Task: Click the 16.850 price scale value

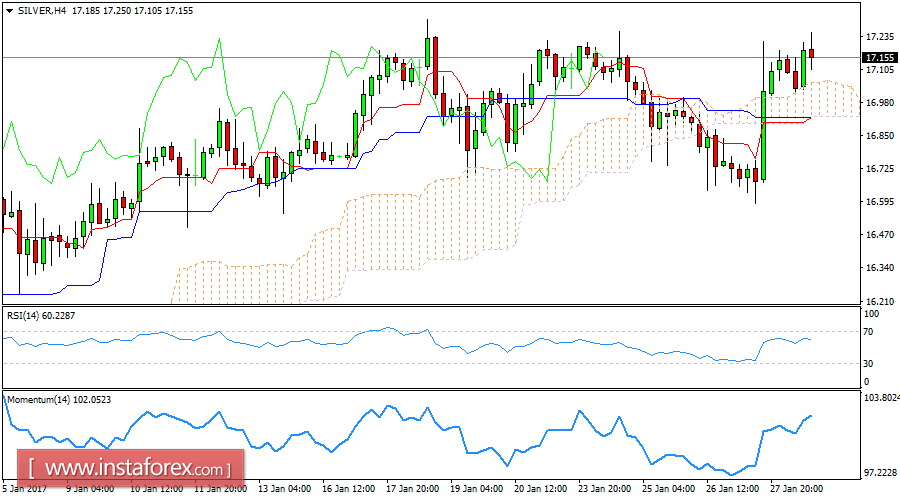Action: (x=879, y=136)
